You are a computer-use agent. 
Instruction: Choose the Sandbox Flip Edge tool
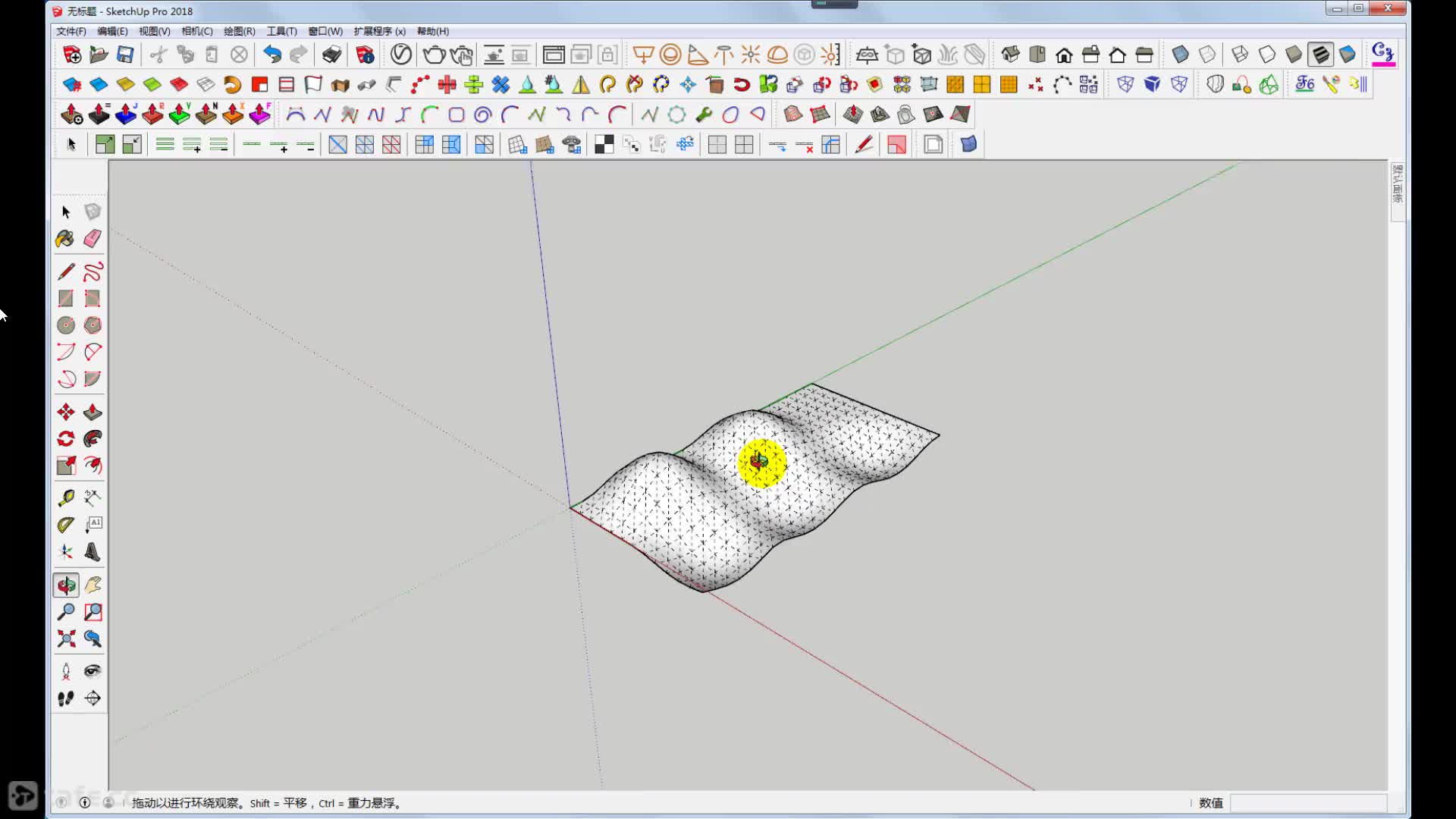(960, 115)
